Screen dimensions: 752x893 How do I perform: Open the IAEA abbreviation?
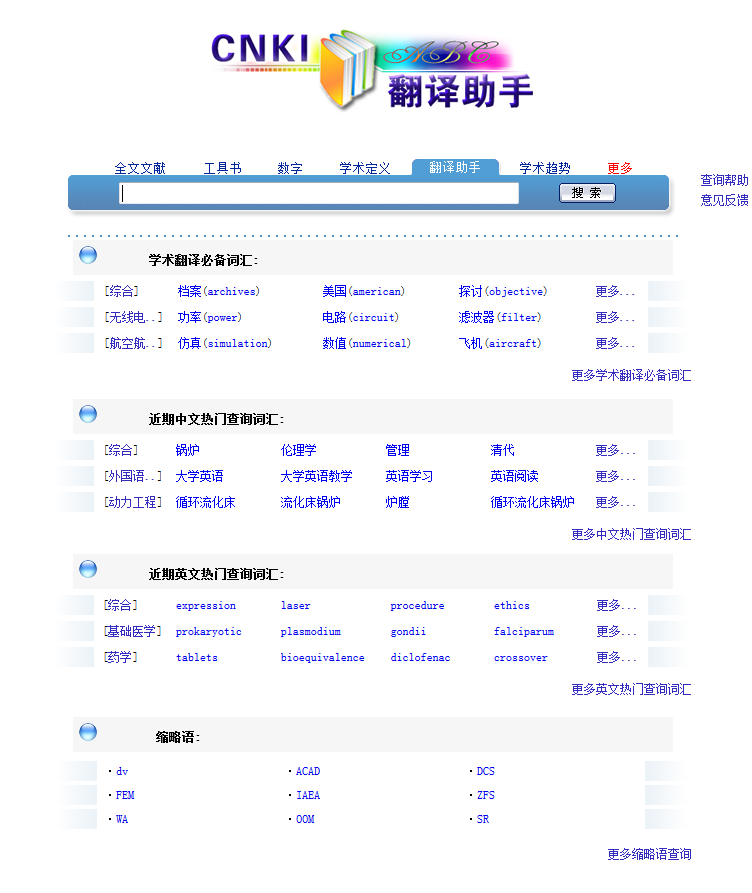(308, 795)
